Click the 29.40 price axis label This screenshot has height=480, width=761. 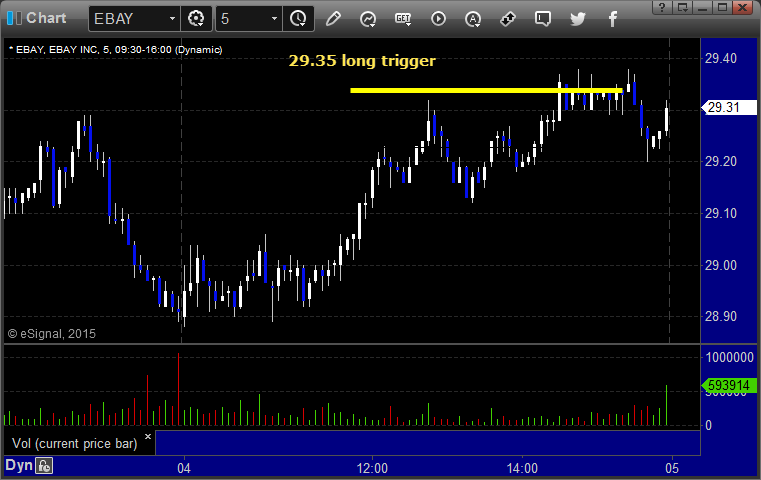click(721, 58)
